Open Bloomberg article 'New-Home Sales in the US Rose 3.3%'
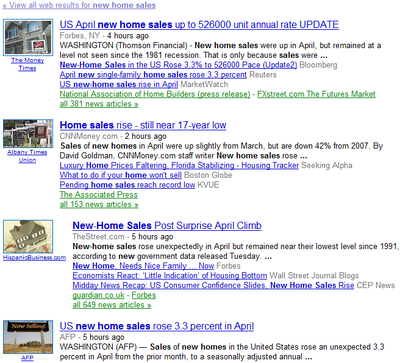Screen dimensions: 400x363 click(178, 65)
